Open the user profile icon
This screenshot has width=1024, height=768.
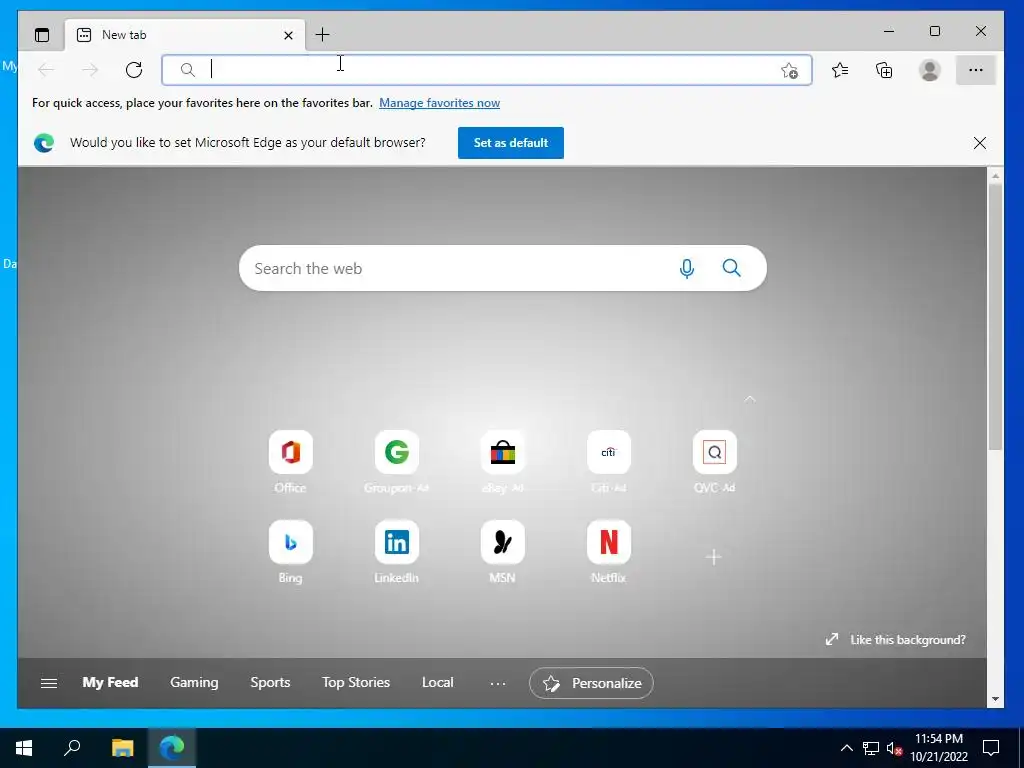click(x=929, y=70)
